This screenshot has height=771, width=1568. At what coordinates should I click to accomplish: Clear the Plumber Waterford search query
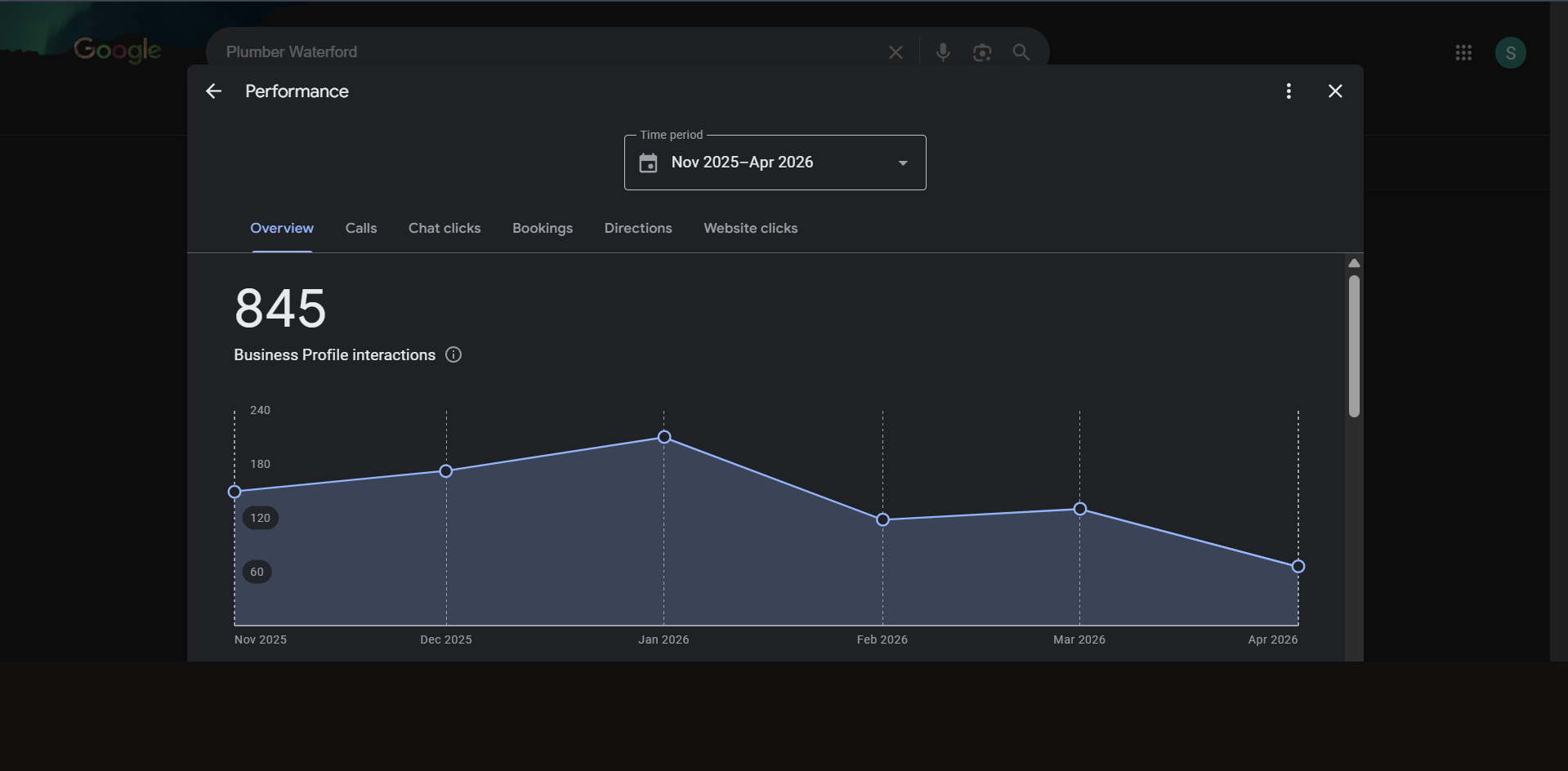[x=895, y=51]
